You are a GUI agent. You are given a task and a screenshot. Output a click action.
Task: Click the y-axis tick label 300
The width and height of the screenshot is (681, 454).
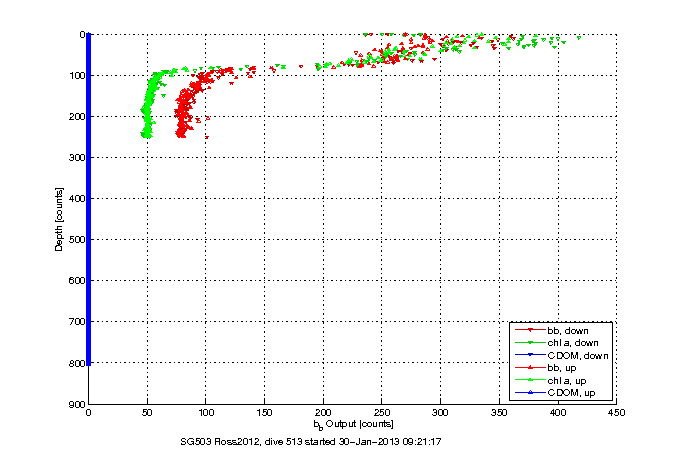tap(77, 158)
